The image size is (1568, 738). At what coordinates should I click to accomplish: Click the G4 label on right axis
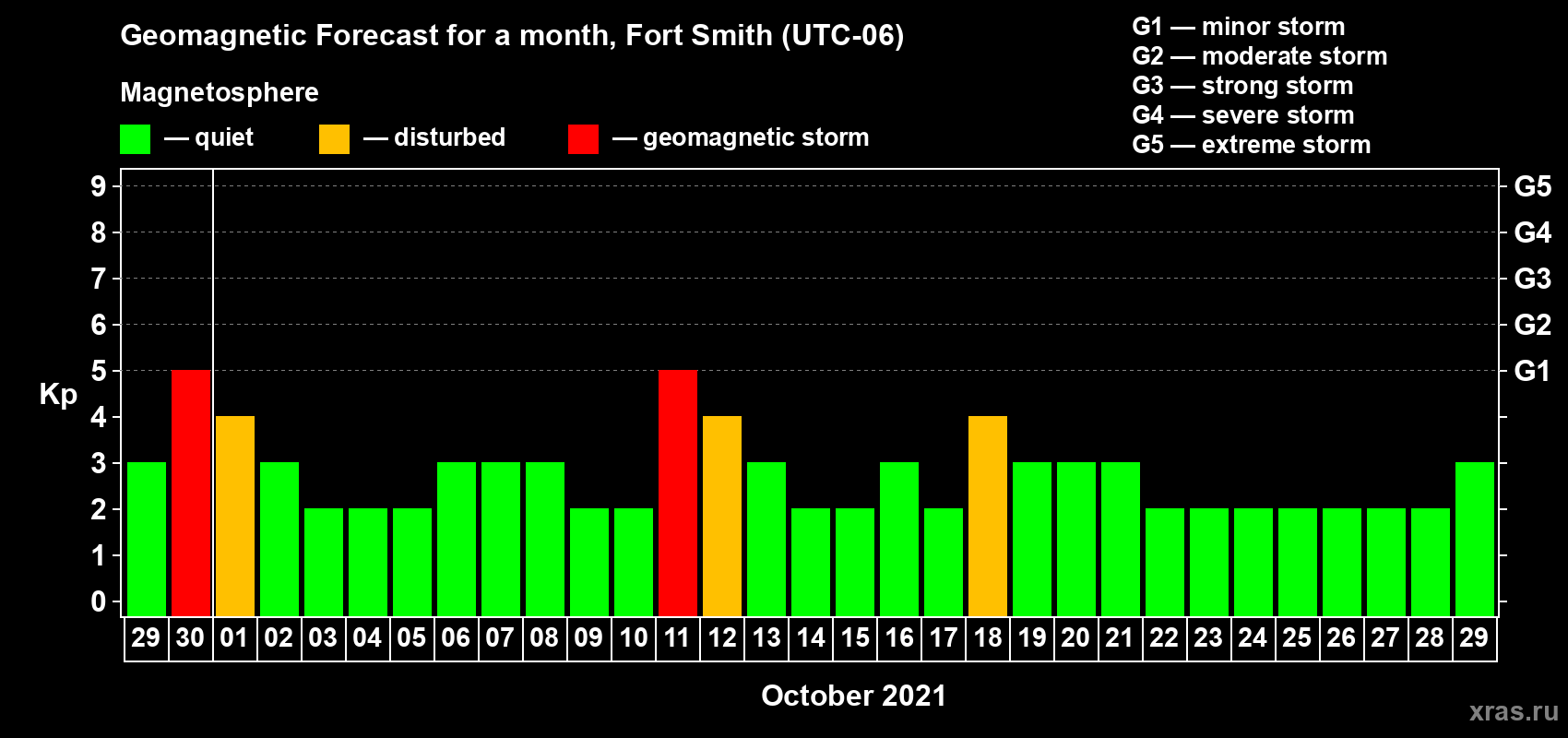pyautogui.click(x=1533, y=232)
